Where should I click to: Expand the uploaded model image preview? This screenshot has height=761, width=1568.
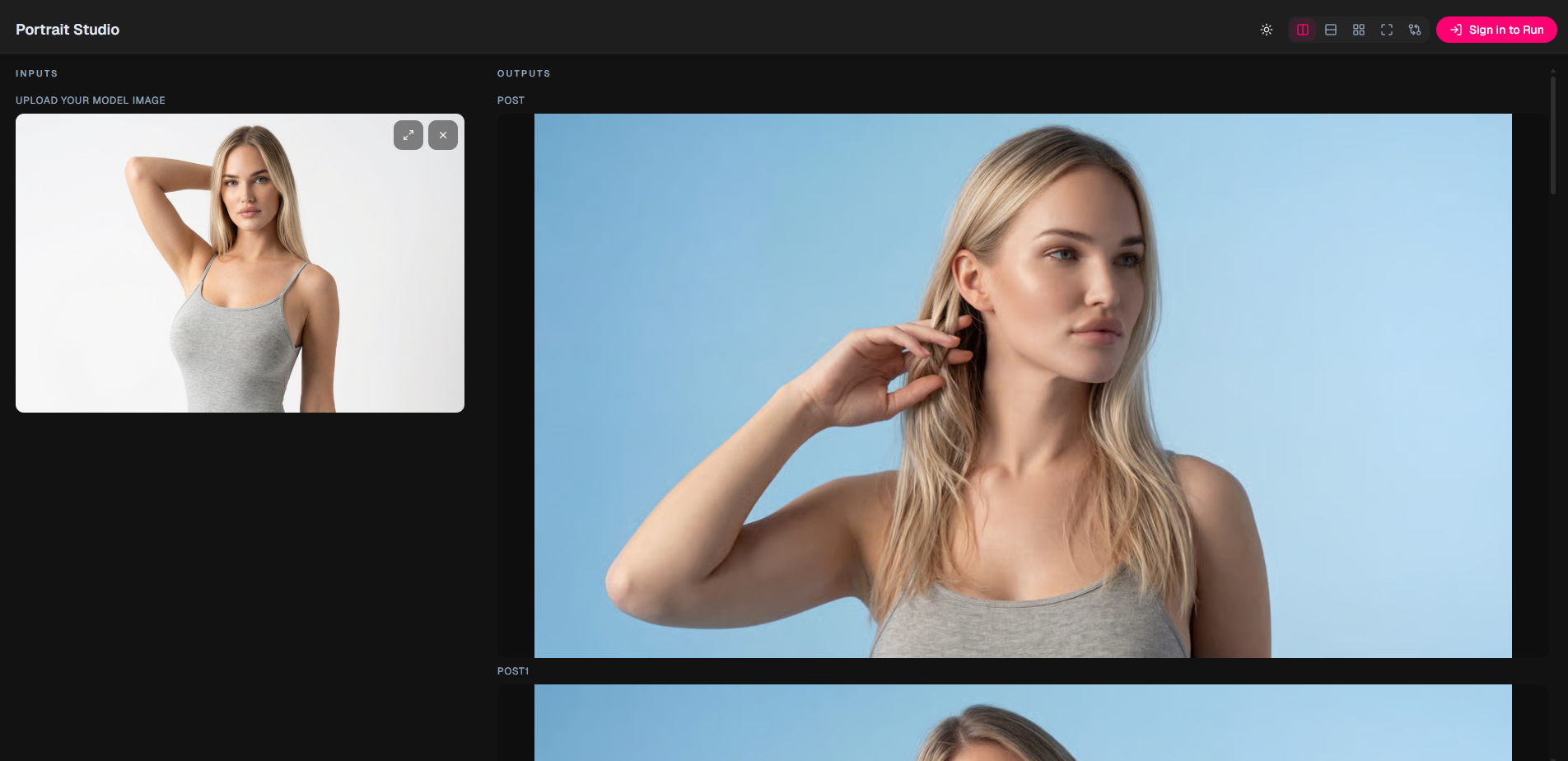click(x=408, y=135)
